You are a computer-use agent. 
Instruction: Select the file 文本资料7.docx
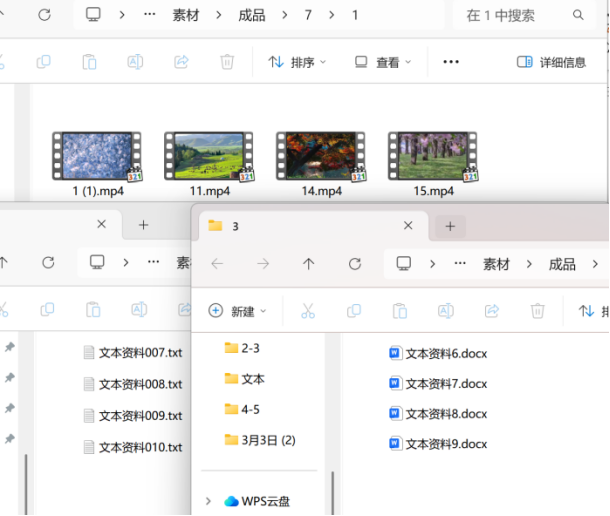click(x=438, y=384)
